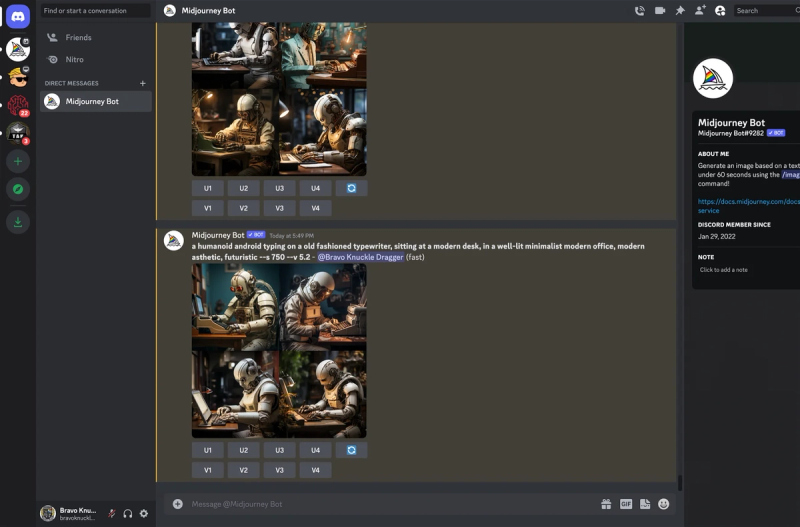Open the red brain server with 22 badge

click(x=18, y=106)
